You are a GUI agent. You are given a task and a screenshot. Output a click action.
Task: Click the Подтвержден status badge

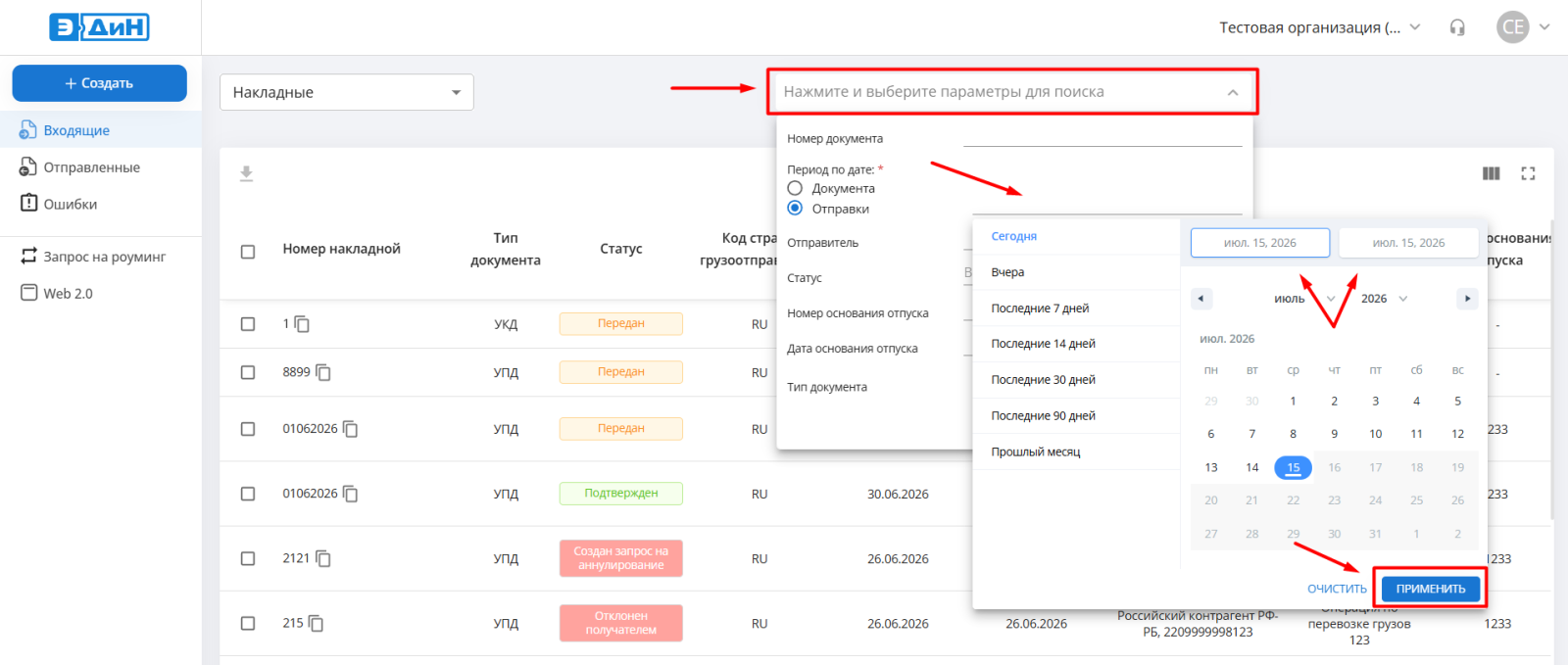(x=621, y=494)
